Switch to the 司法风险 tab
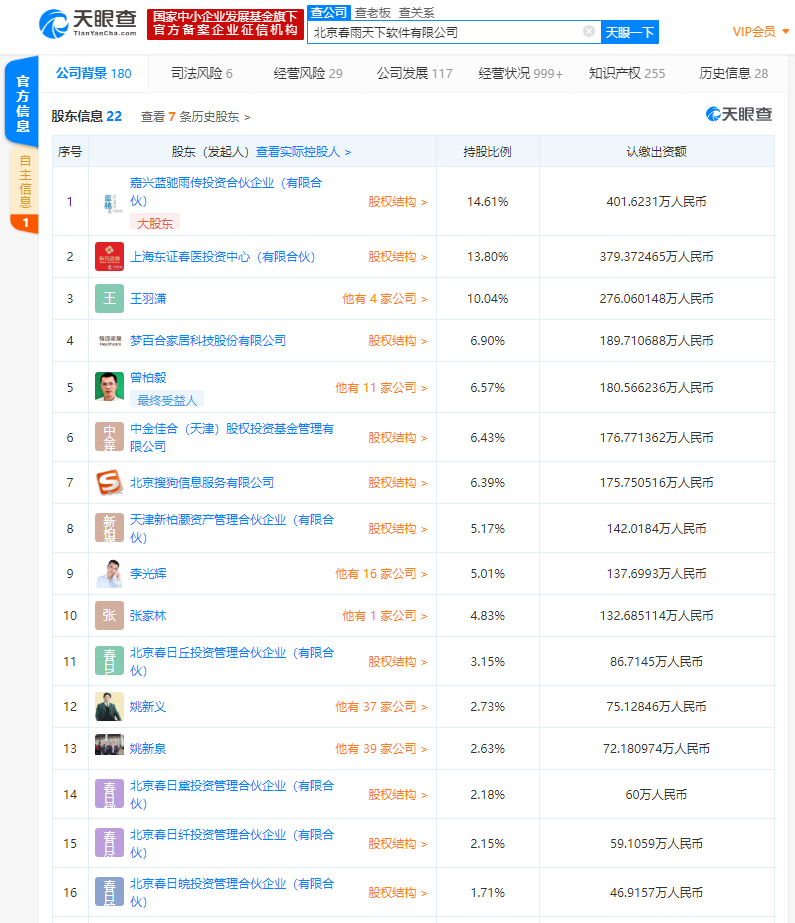Image resolution: width=795 pixels, height=923 pixels. (201, 74)
